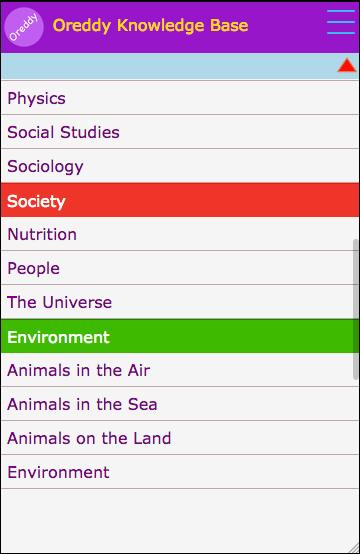Select Animals on the Land
This screenshot has height=554, width=360.
coord(180,438)
